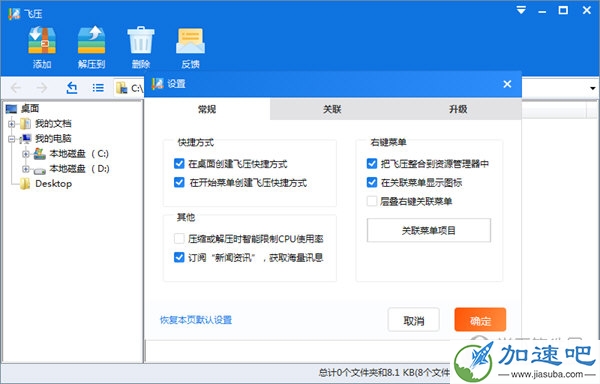Viewport: 600px width, 384px height.
Task: Minimize the 飞压 main window
Action: [x=542, y=11]
